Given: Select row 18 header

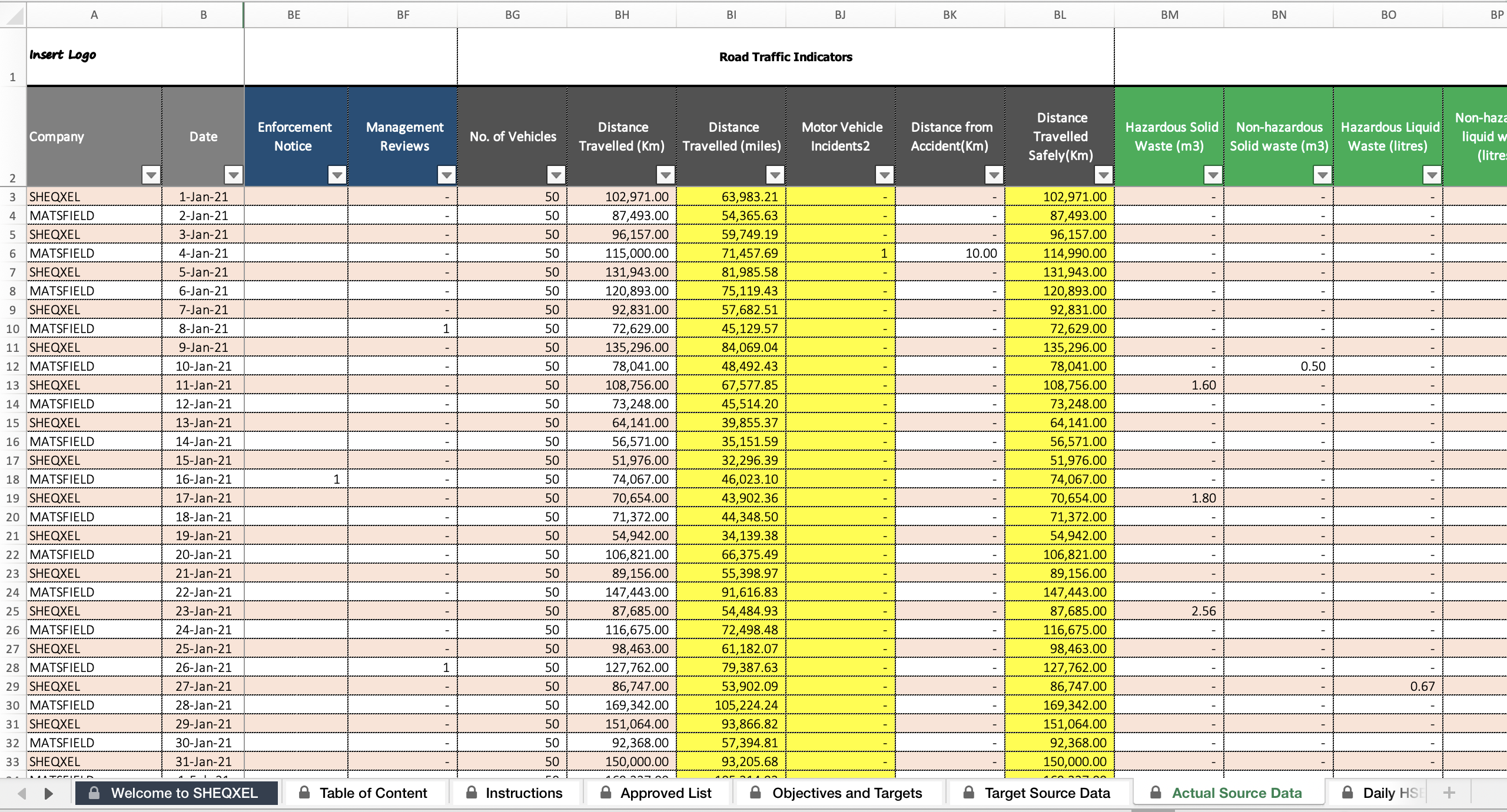Looking at the screenshot, I should (13, 480).
